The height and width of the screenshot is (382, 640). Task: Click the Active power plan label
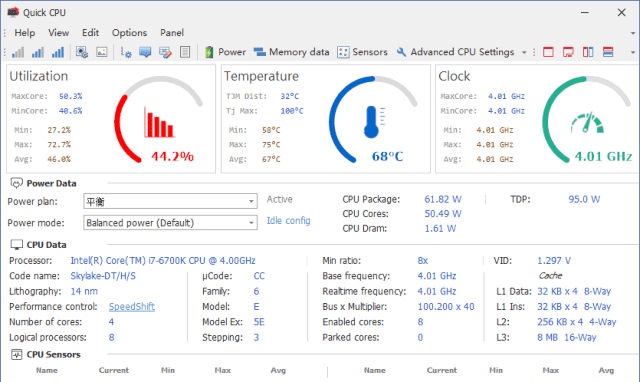(280, 199)
